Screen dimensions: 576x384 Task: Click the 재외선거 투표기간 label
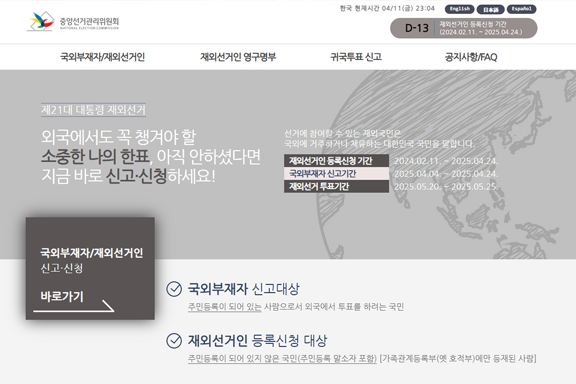pos(336,186)
